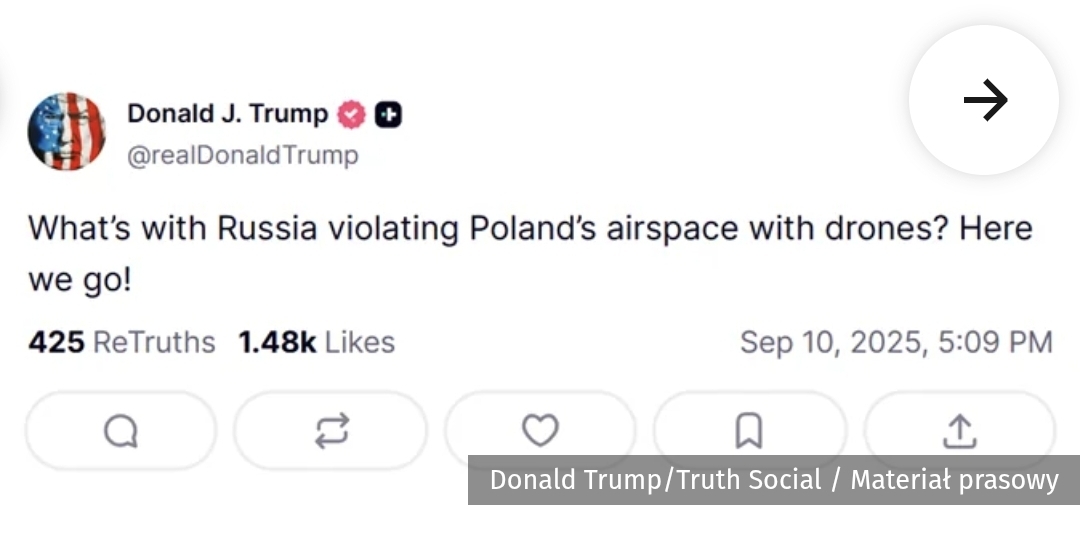Bookmark the post with the bookmark icon
Screen dimensions: 1080x538
pos(748,431)
